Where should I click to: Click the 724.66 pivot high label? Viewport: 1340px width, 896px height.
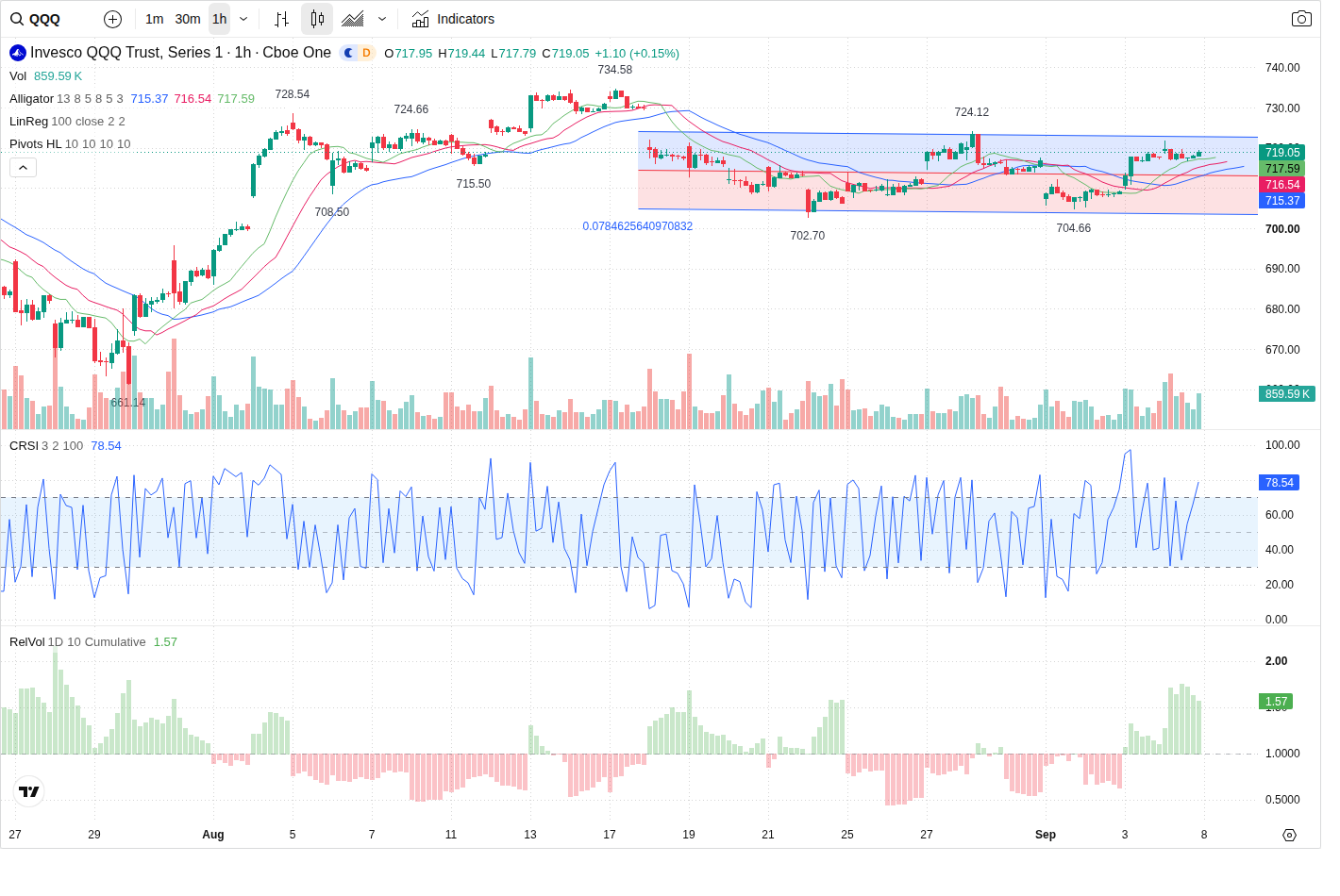(x=411, y=109)
